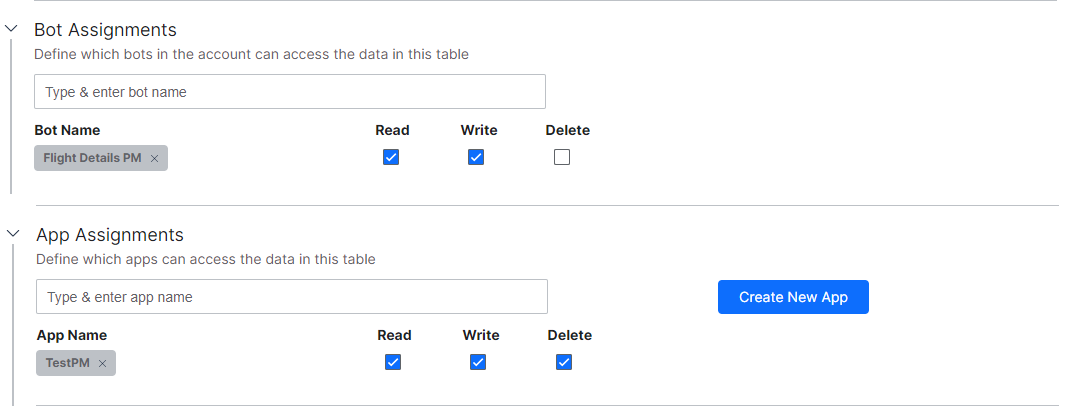Click the Bot Assignments section title

(x=105, y=30)
